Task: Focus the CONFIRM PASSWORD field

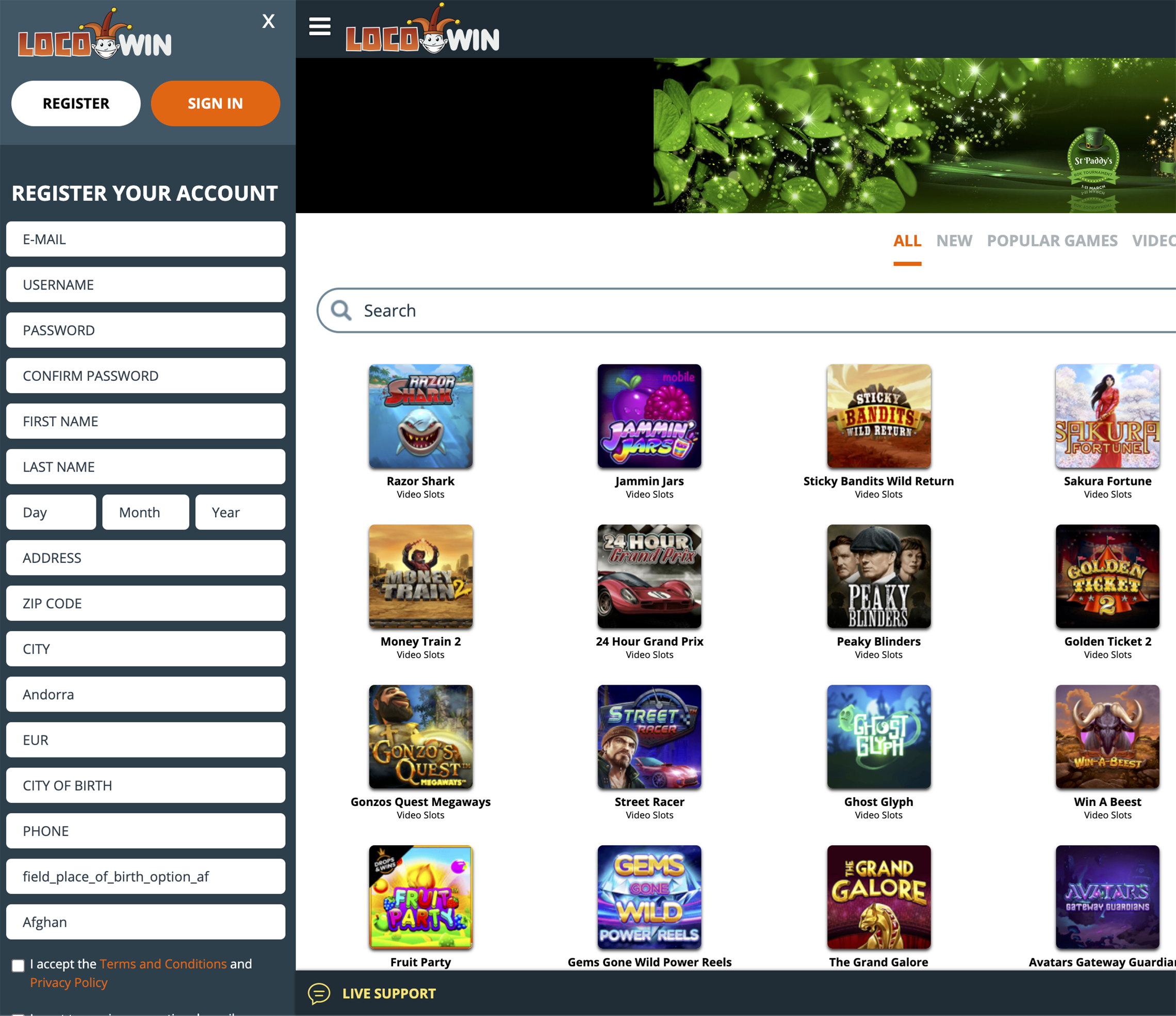Action: (x=146, y=376)
